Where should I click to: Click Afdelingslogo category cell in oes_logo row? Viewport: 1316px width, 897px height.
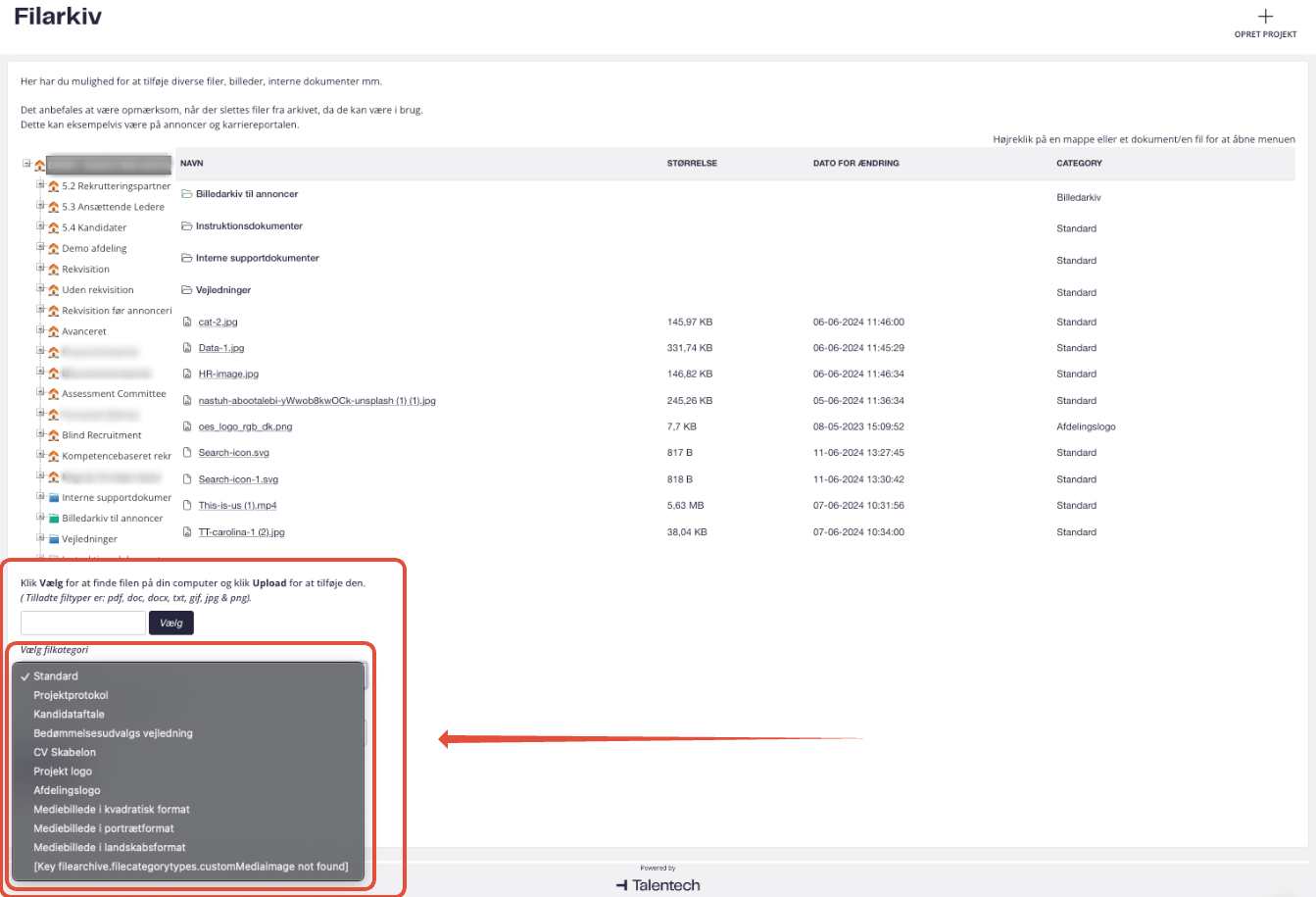click(1086, 427)
